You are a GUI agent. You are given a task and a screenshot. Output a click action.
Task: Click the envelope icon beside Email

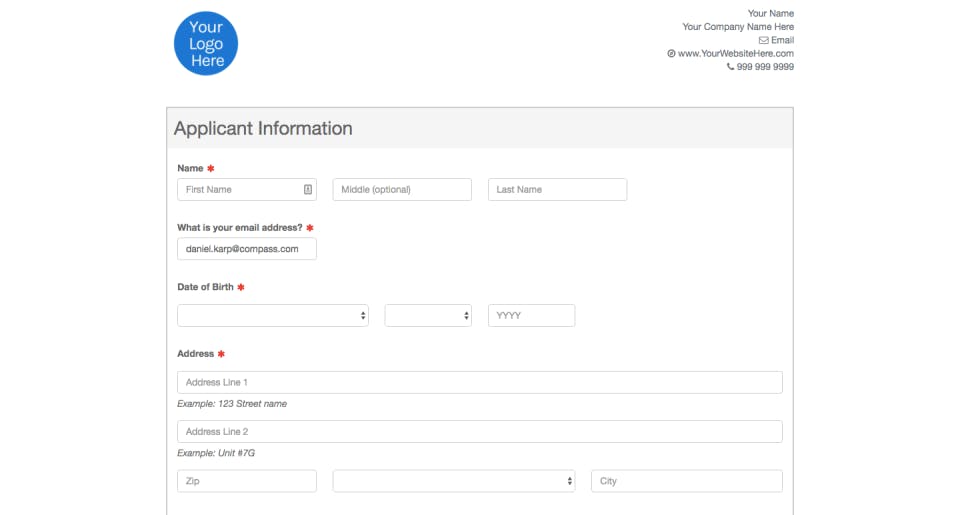763,40
